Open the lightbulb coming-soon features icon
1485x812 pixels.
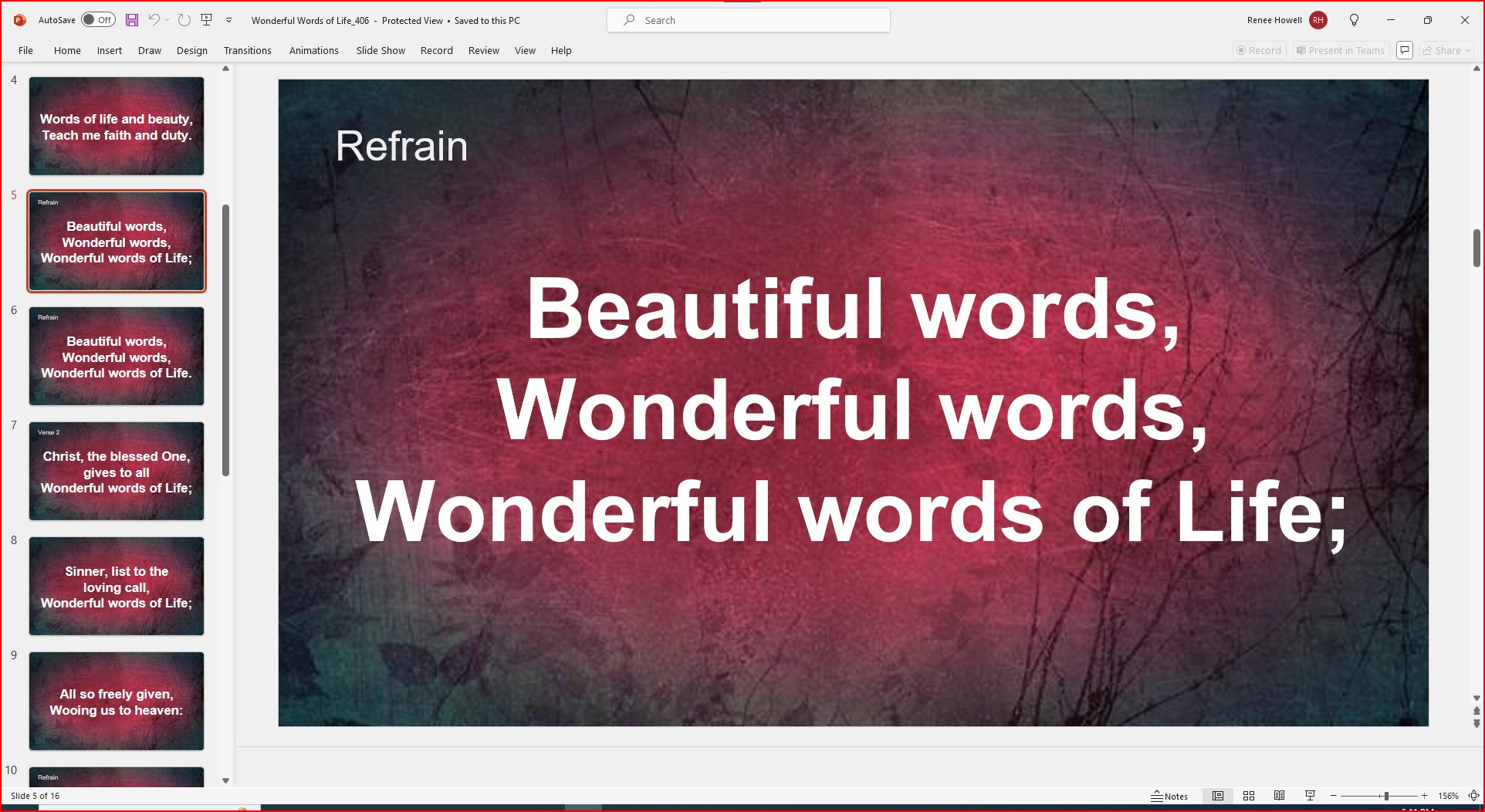[1354, 20]
